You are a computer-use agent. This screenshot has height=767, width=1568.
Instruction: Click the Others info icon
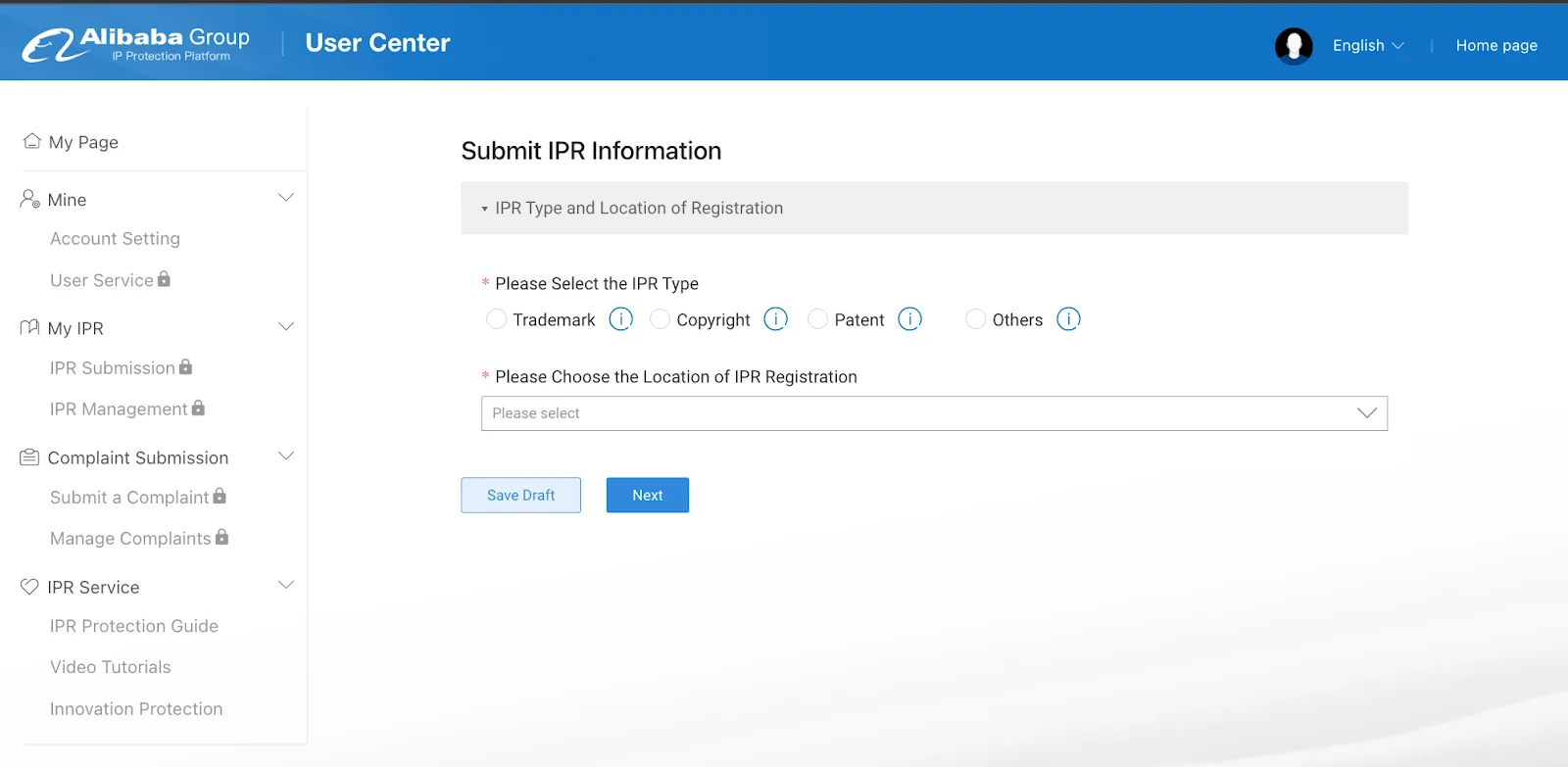point(1068,319)
